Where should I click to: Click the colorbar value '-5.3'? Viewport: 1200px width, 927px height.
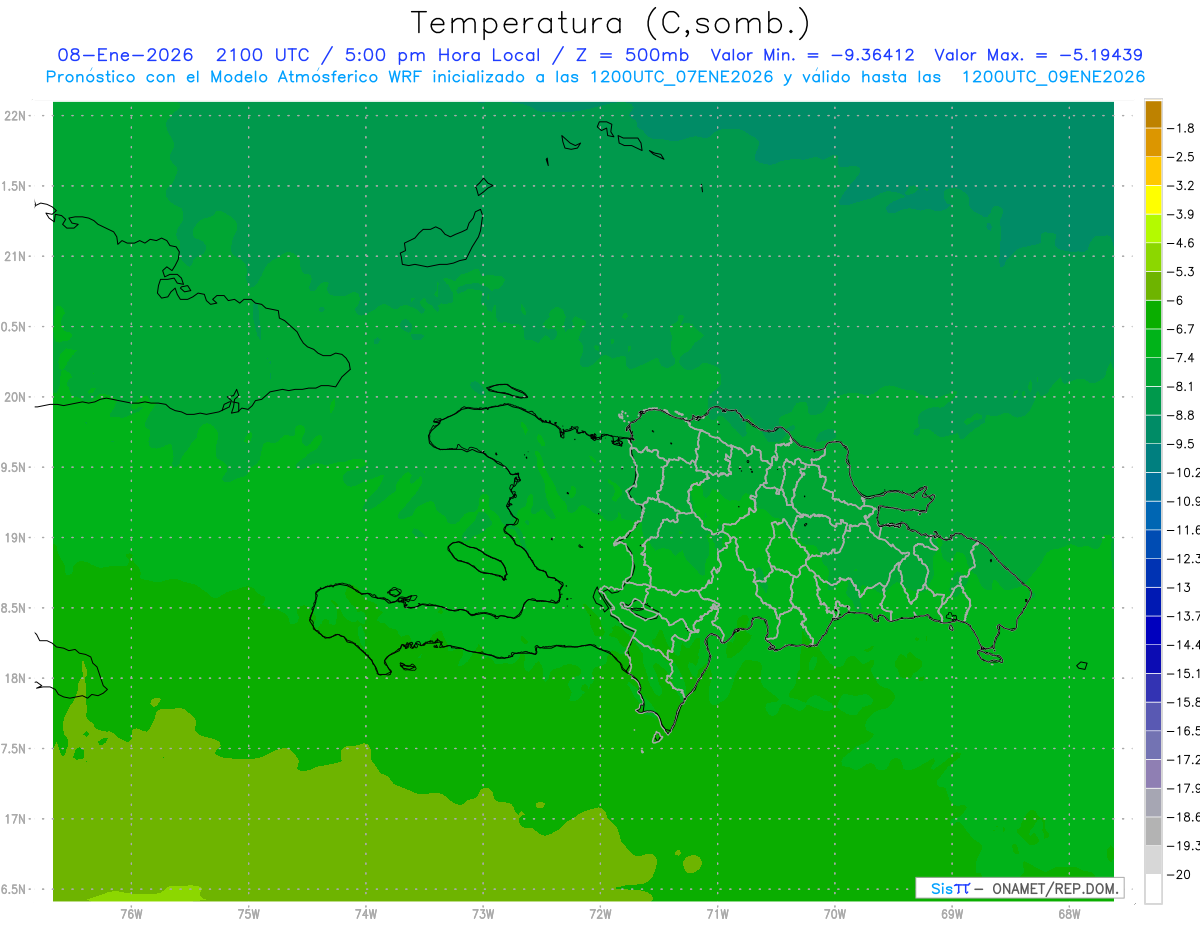1182,272
